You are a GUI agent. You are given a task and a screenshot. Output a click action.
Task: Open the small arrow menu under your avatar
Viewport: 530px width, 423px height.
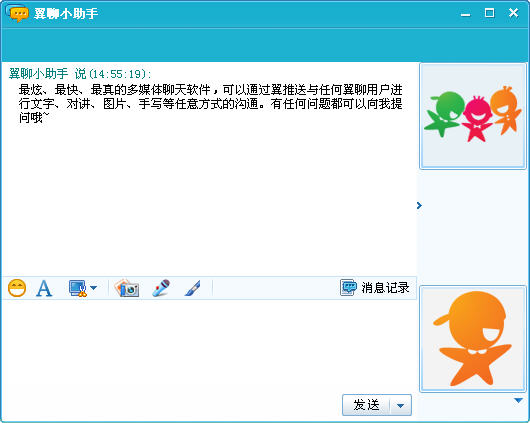pyautogui.click(x=518, y=400)
